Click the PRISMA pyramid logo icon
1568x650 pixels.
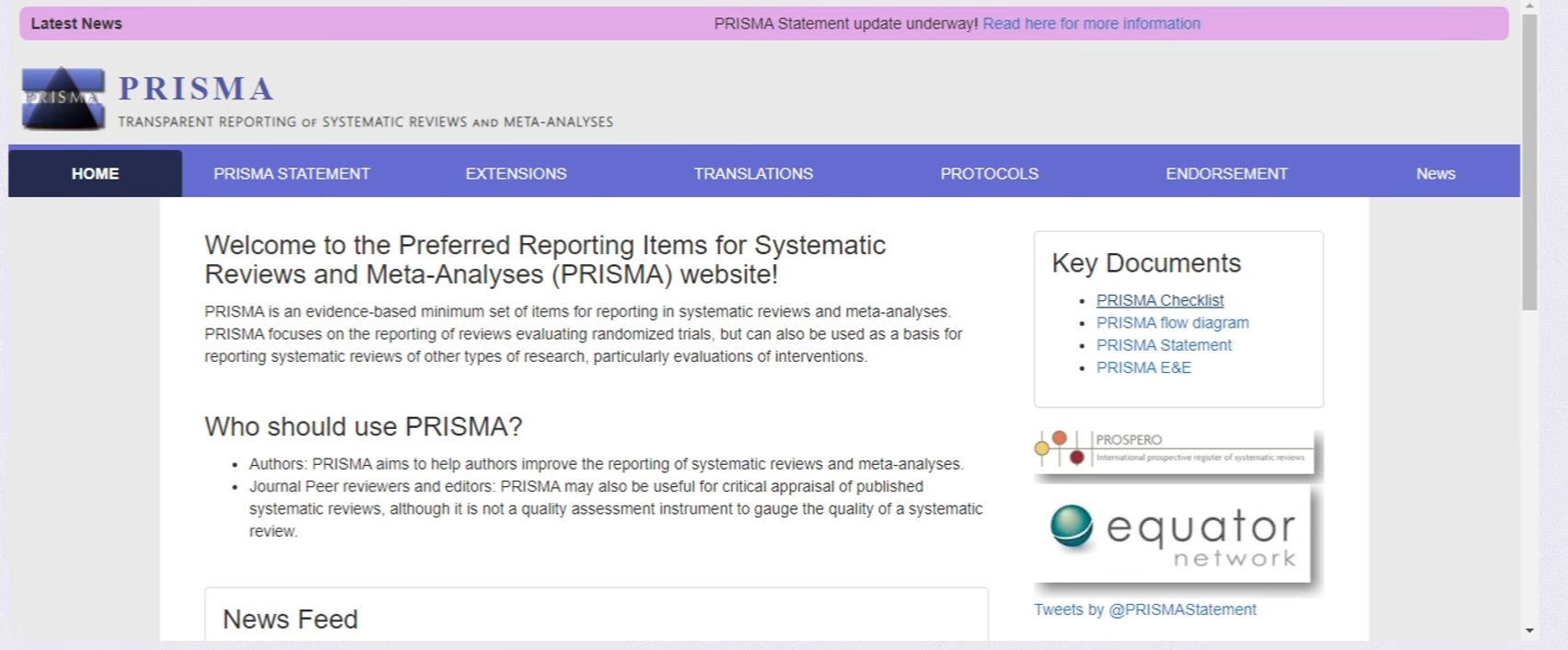point(63,98)
